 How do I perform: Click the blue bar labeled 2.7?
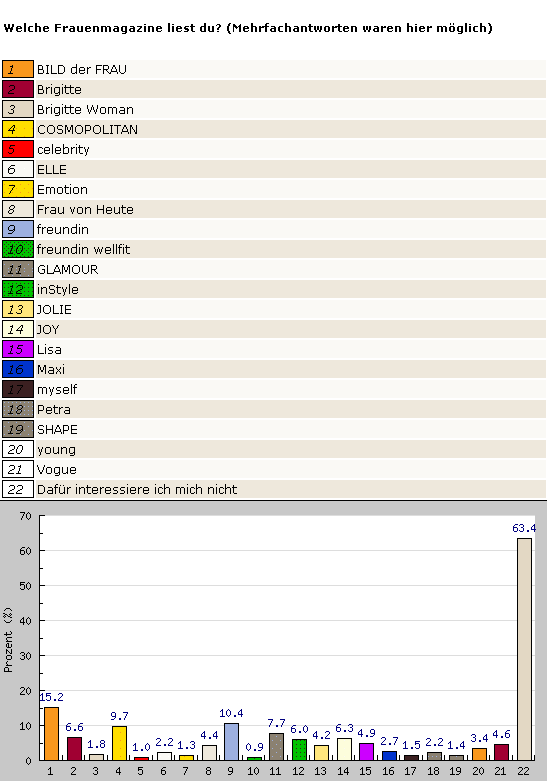click(x=389, y=756)
